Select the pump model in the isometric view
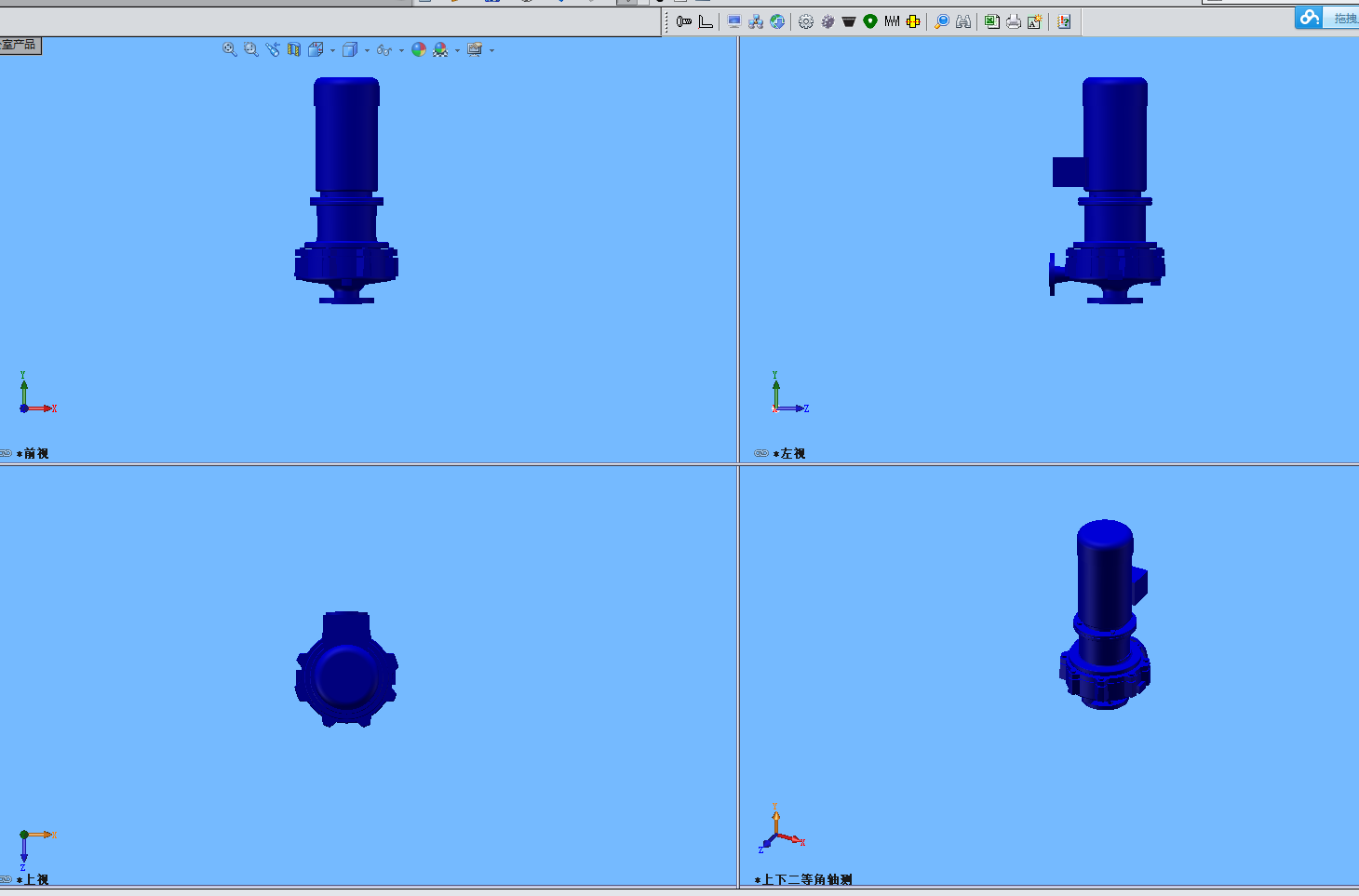This screenshot has height=896, width=1359. pyautogui.click(x=1105, y=614)
